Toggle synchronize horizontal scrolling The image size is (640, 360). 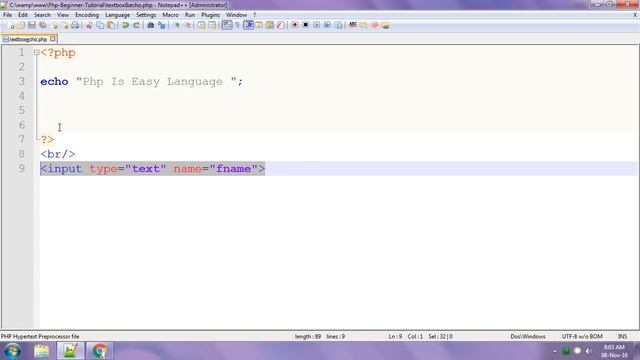tap(212, 25)
